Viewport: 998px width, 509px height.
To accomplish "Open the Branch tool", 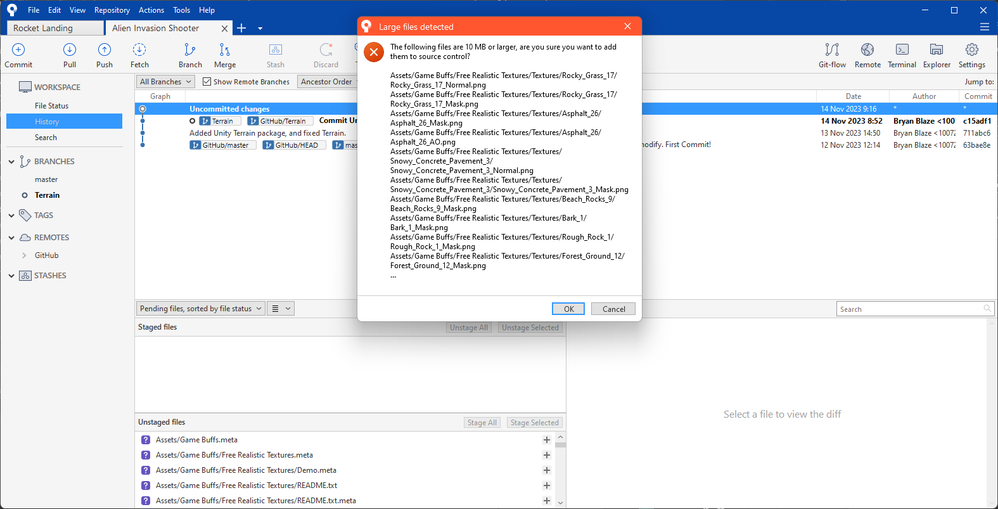I will (x=190, y=54).
